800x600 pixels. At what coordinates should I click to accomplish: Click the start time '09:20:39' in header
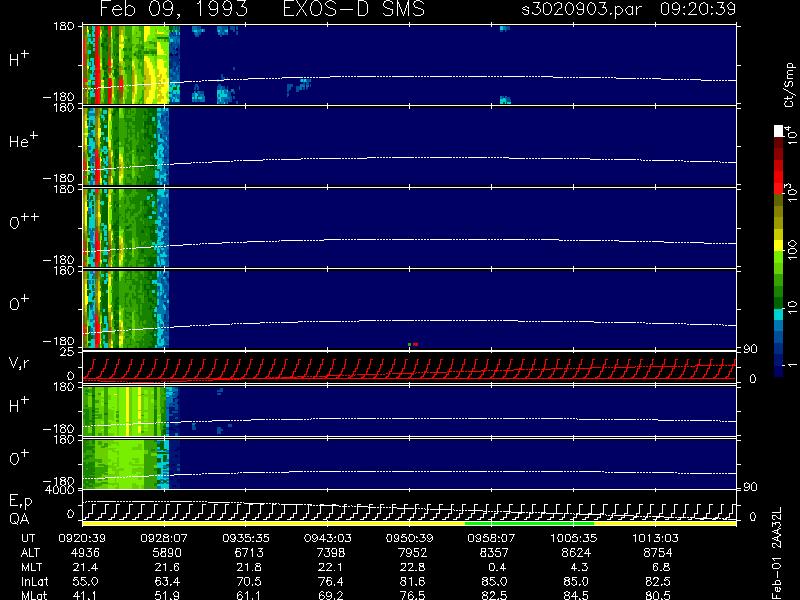tap(697, 9)
